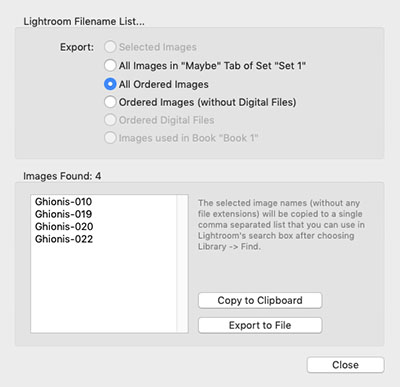Select Ghionis-022 in the image list
400x387 pixels.
tap(64, 239)
